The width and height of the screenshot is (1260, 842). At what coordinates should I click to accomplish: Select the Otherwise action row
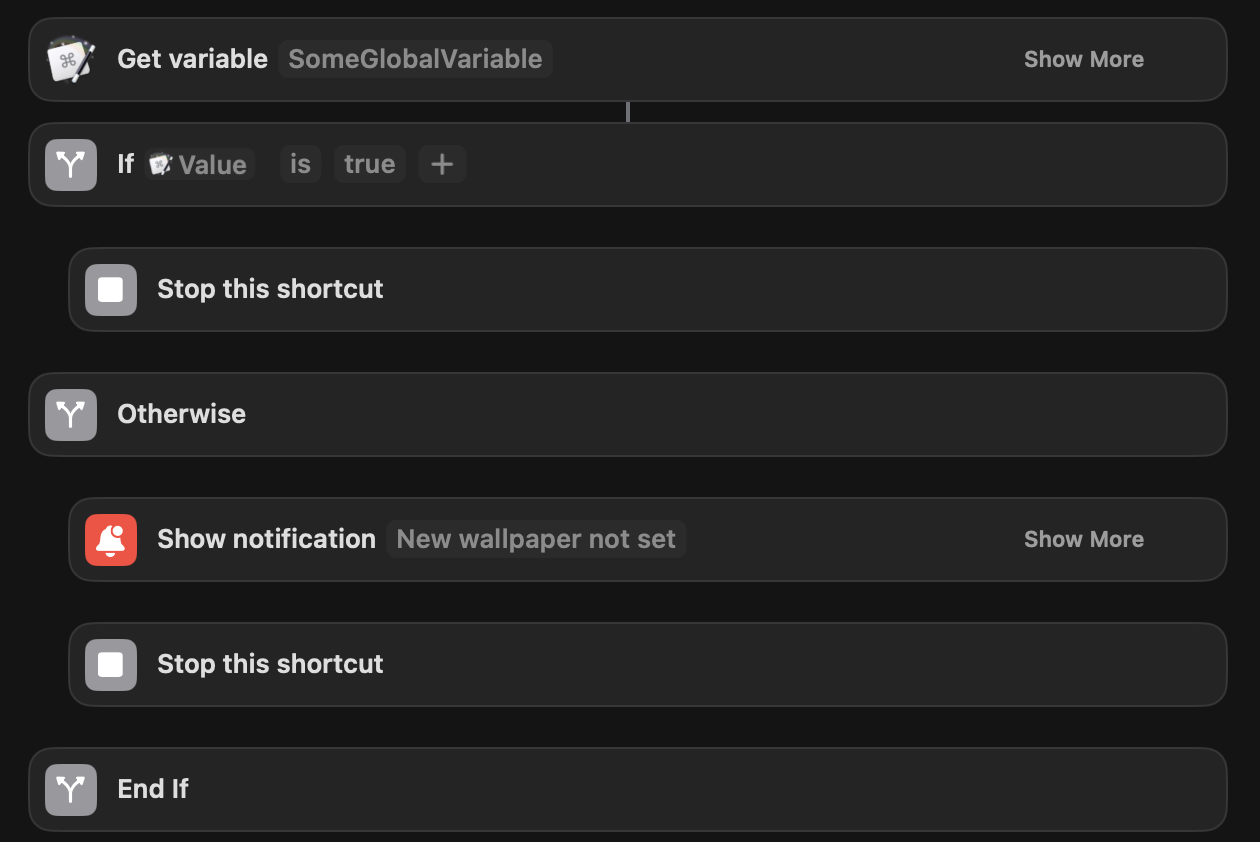tap(700, 414)
